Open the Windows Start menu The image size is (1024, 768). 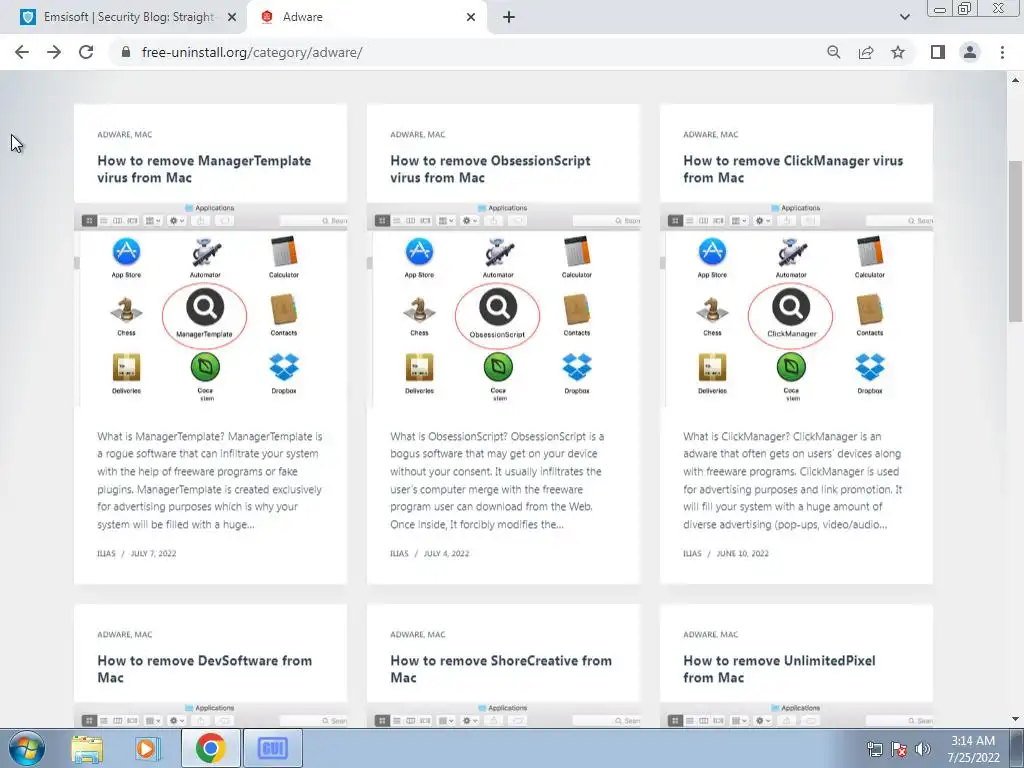tap(27, 748)
